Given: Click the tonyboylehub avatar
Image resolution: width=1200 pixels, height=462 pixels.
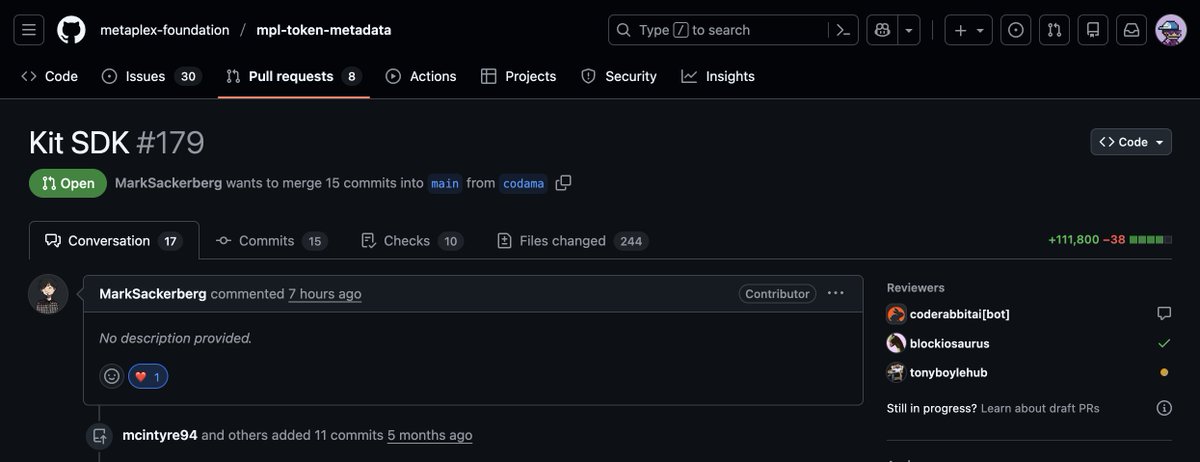Looking at the screenshot, I should pyautogui.click(x=896, y=372).
